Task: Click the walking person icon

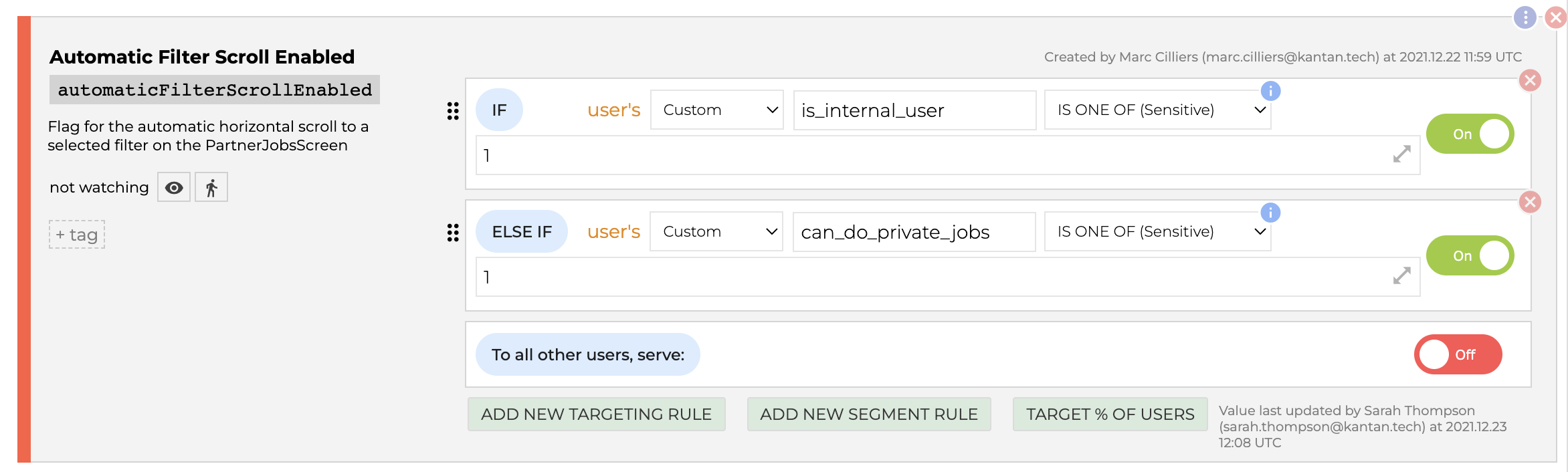Action: pos(211,188)
